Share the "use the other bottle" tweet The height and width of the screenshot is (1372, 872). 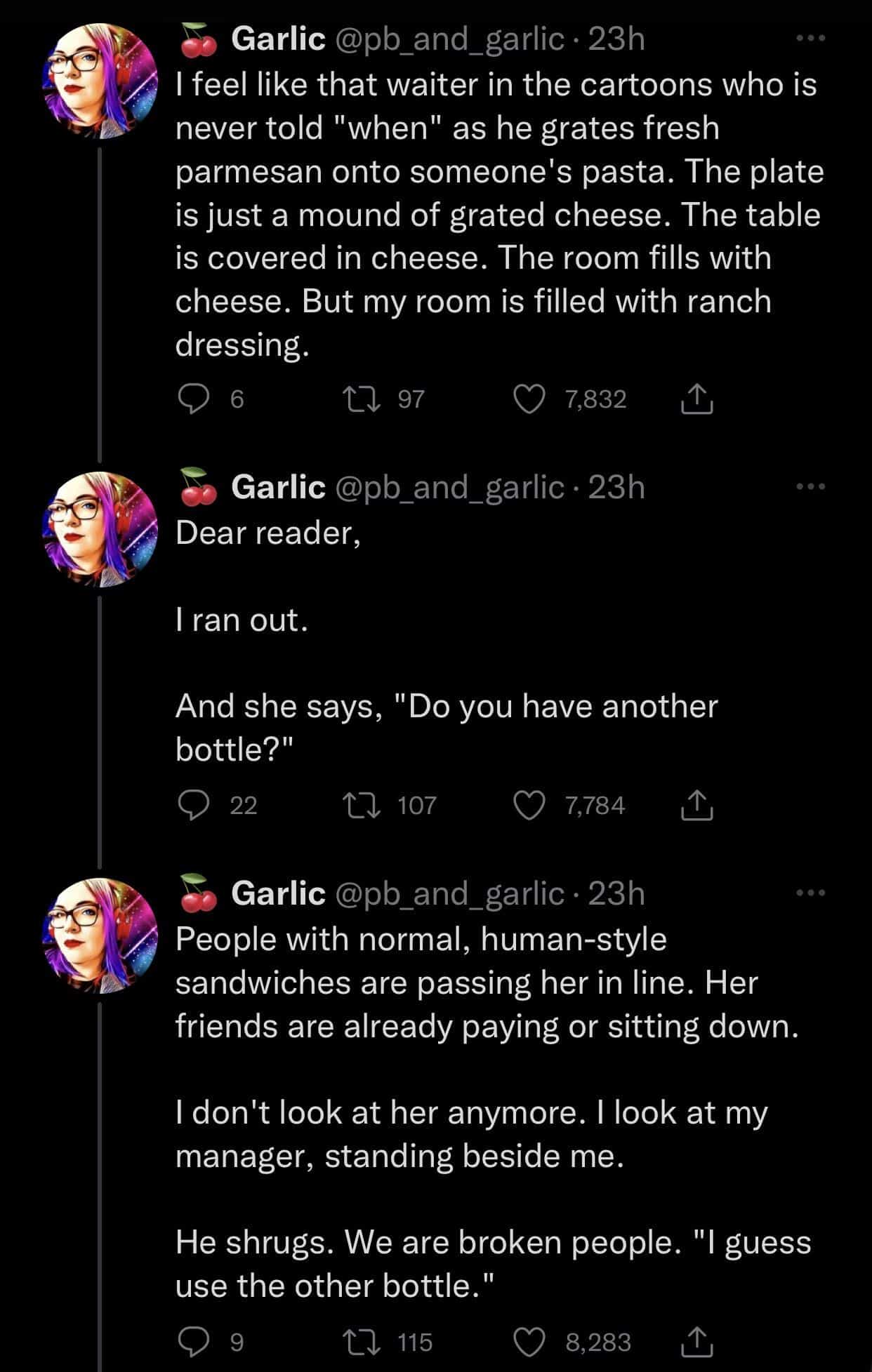[x=696, y=1342]
